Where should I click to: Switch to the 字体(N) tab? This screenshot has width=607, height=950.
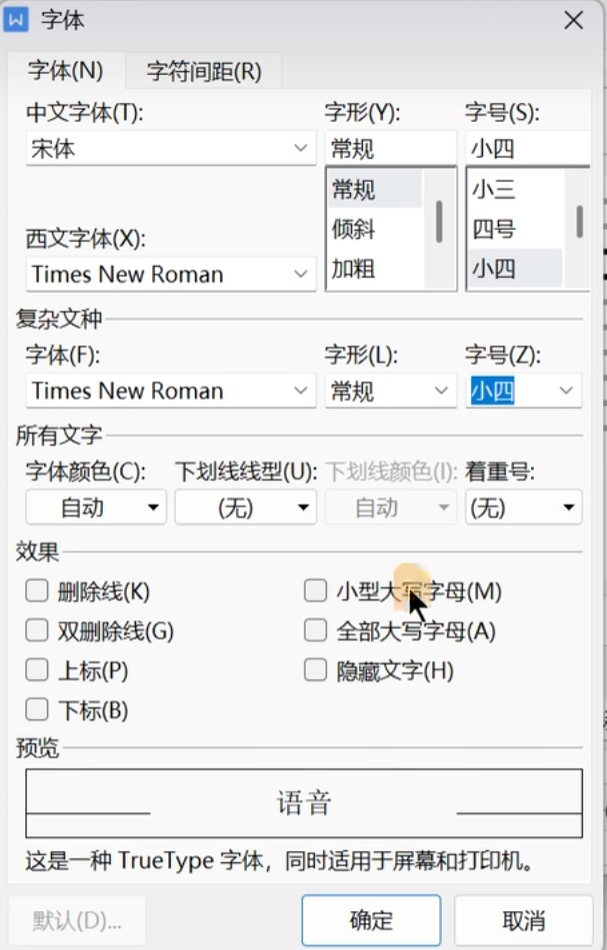[66, 71]
